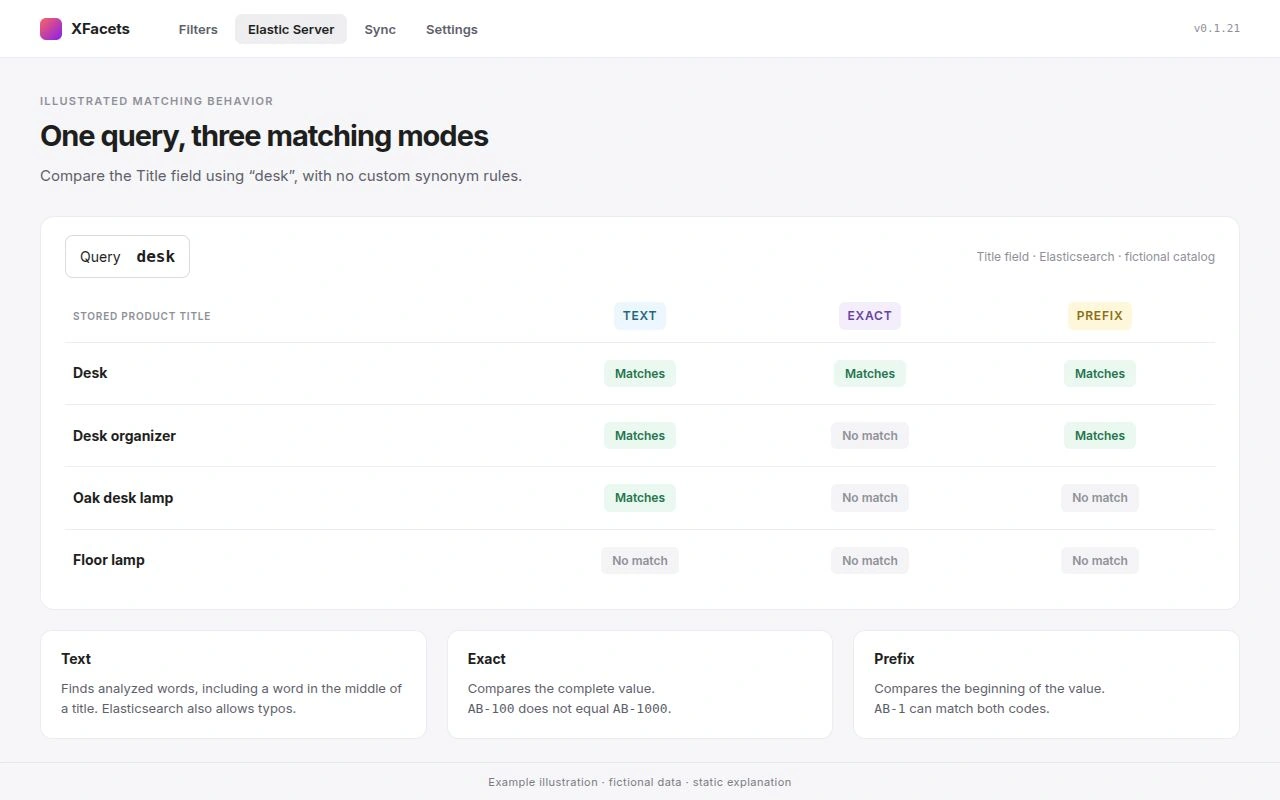Click the Exact explanation card heading
This screenshot has width=1280, height=800.
coord(487,659)
